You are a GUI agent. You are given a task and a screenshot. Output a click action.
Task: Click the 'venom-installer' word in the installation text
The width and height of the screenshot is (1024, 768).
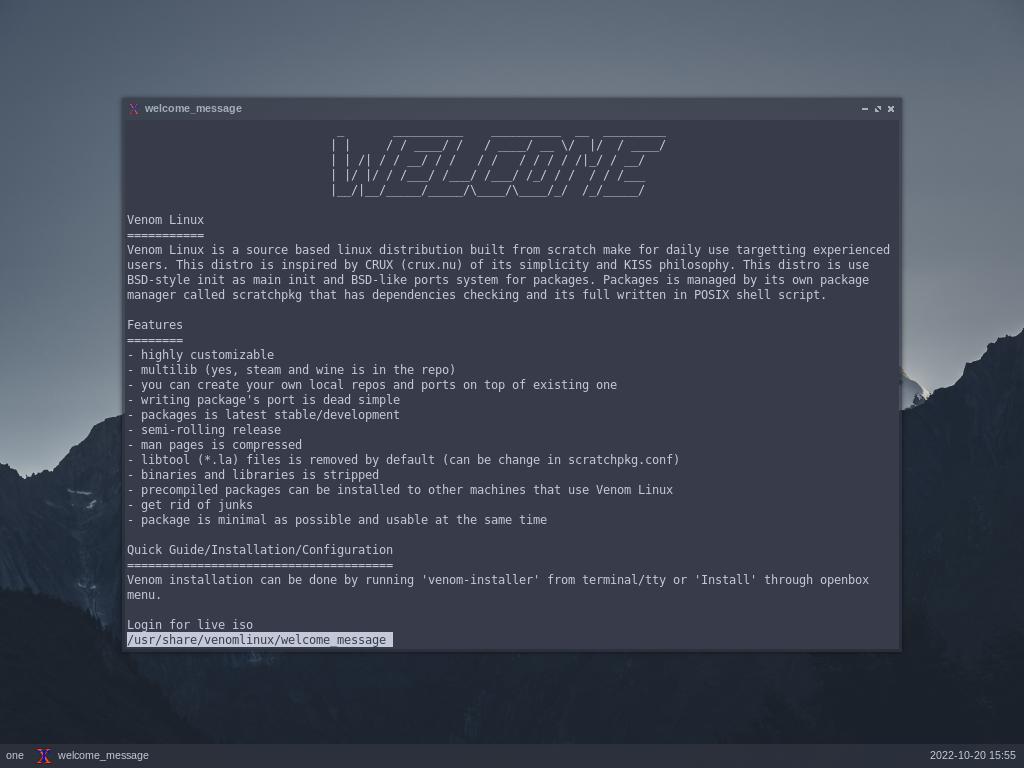click(x=481, y=580)
